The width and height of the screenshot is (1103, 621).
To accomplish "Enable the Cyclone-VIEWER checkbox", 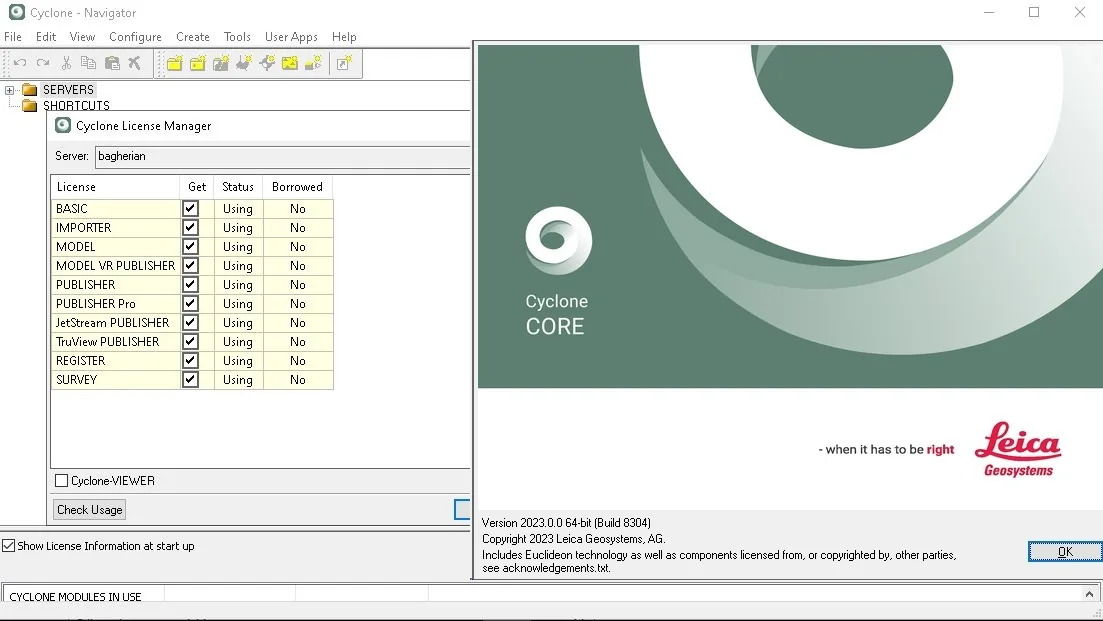I will (x=61, y=480).
